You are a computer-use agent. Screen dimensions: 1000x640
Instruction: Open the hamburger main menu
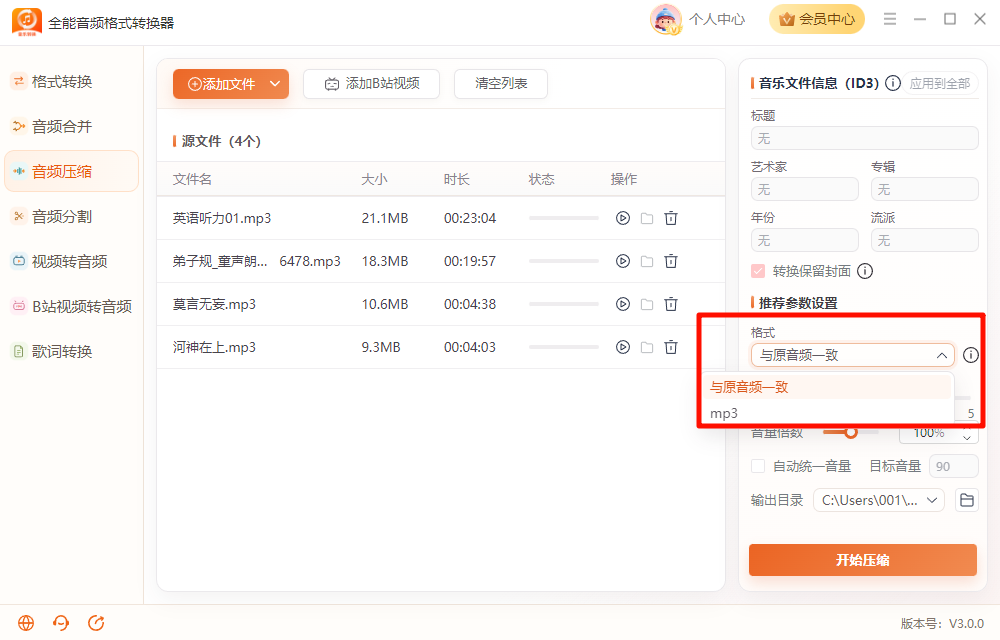click(890, 19)
